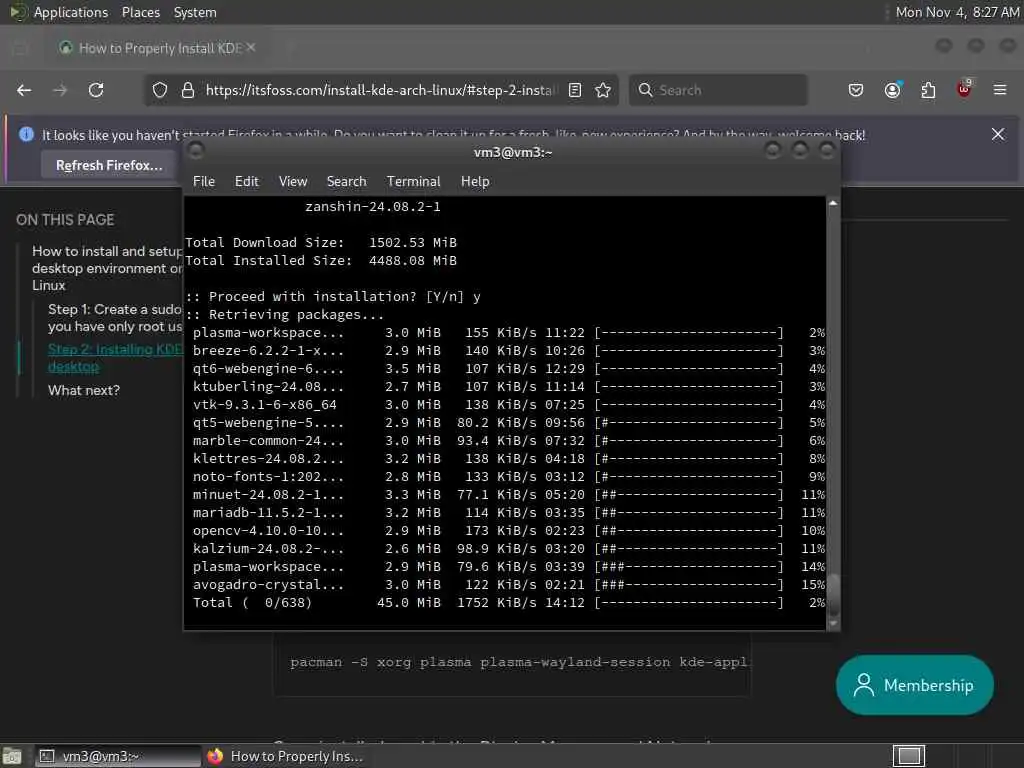The height and width of the screenshot is (768, 1024).
Task: Toggle reader view icon in address bar
Action: [x=575, y=90]
